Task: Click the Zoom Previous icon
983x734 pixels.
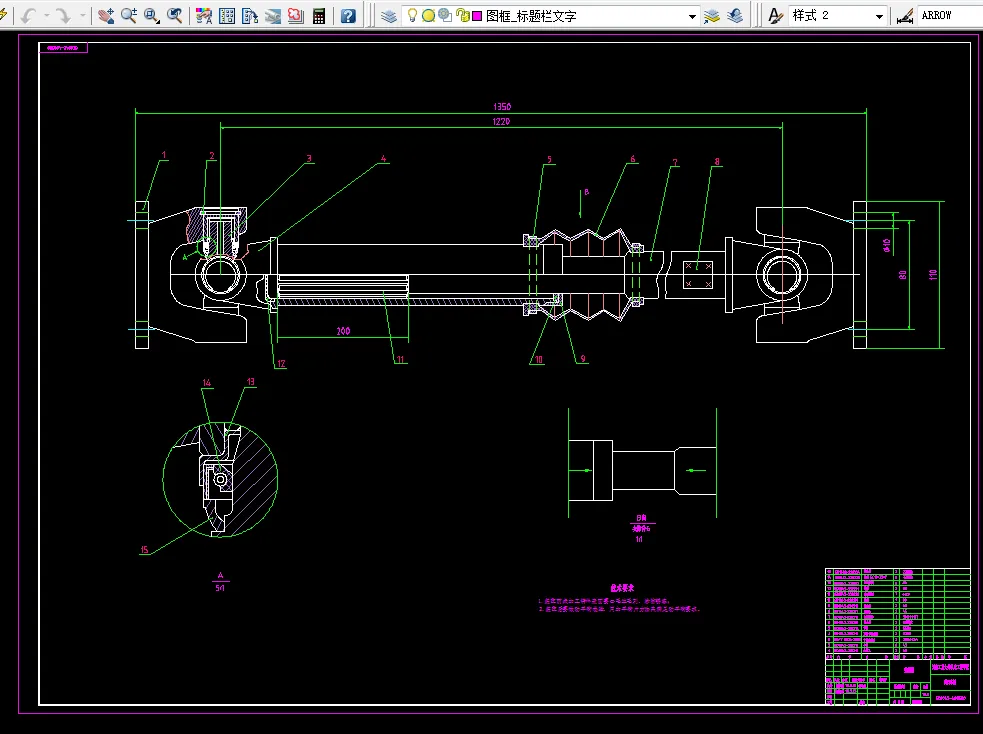Action: (174, 16)
